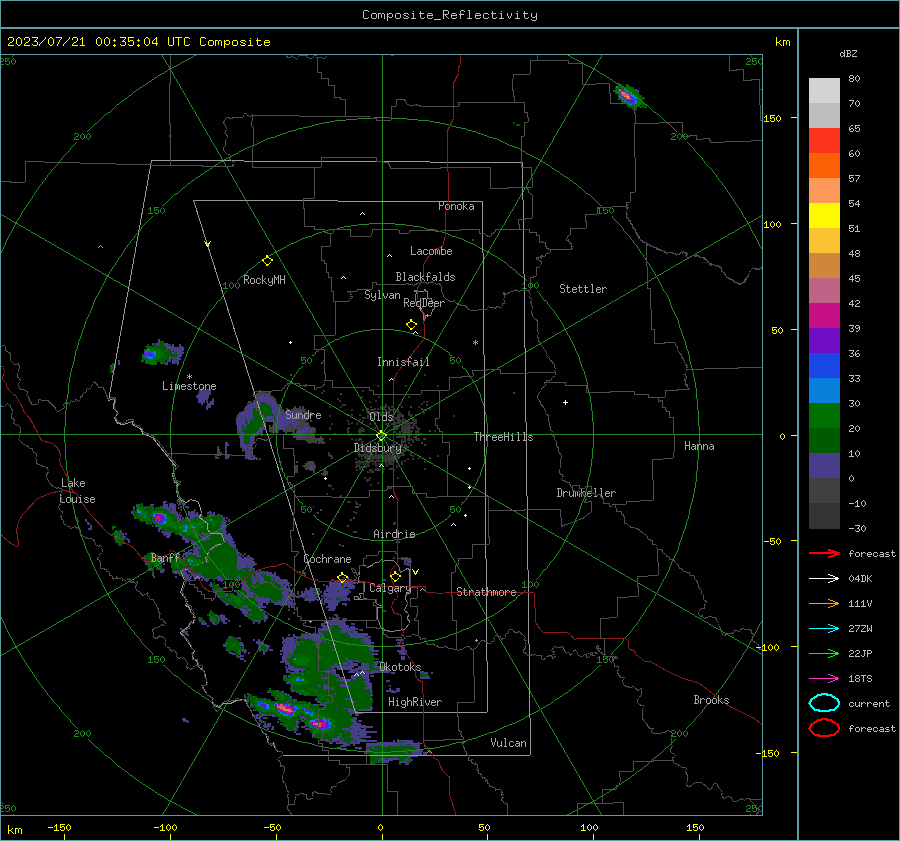
Task: Click the Drumheller town label
Action: pyautogui.click(x=586, y=493)
